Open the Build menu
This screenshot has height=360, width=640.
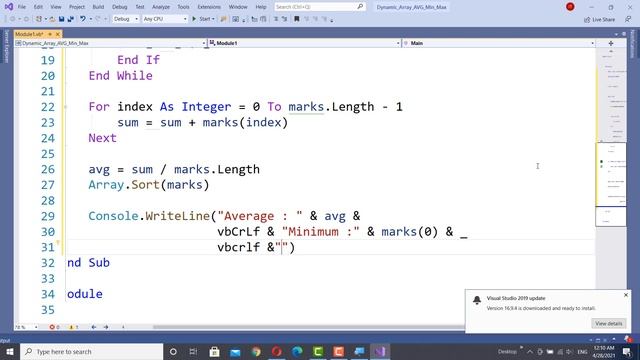click(x=98, y=7)
